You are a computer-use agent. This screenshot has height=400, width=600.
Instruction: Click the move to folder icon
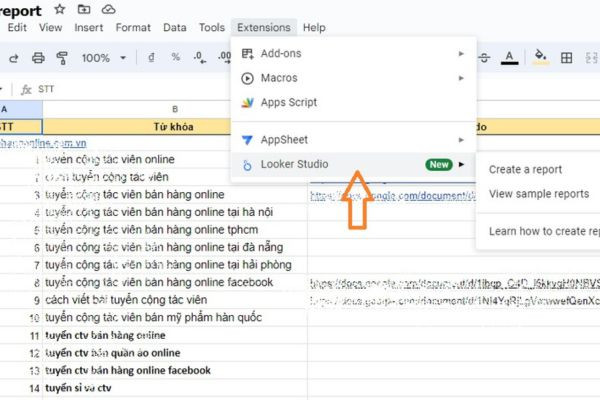[x=84, y=9]
